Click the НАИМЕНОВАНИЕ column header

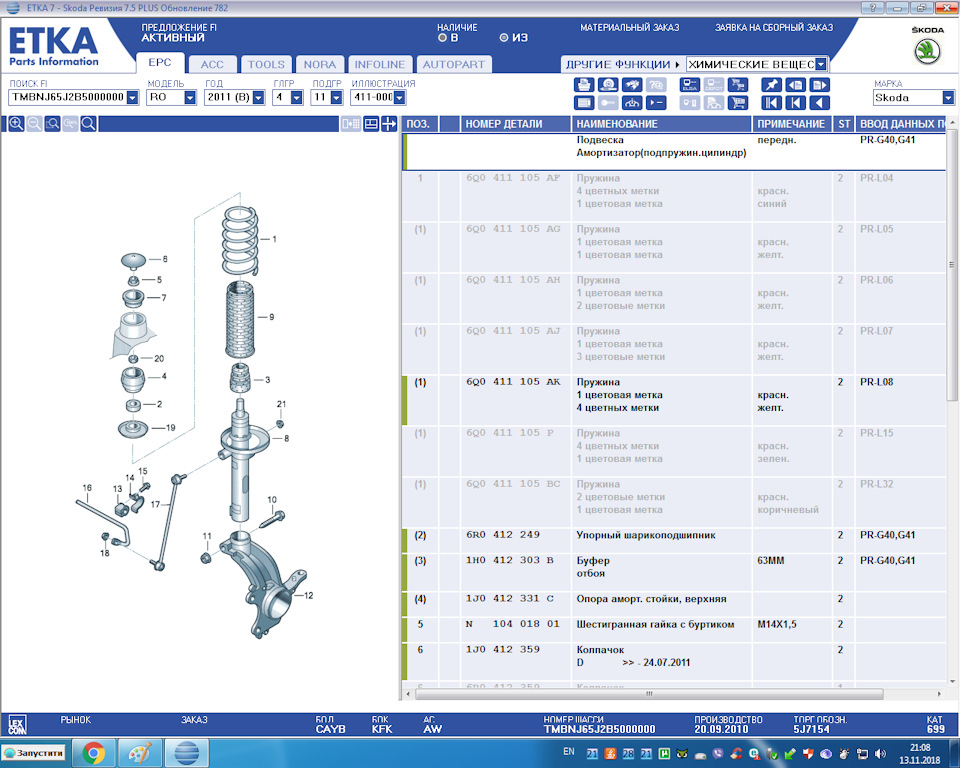661,124
